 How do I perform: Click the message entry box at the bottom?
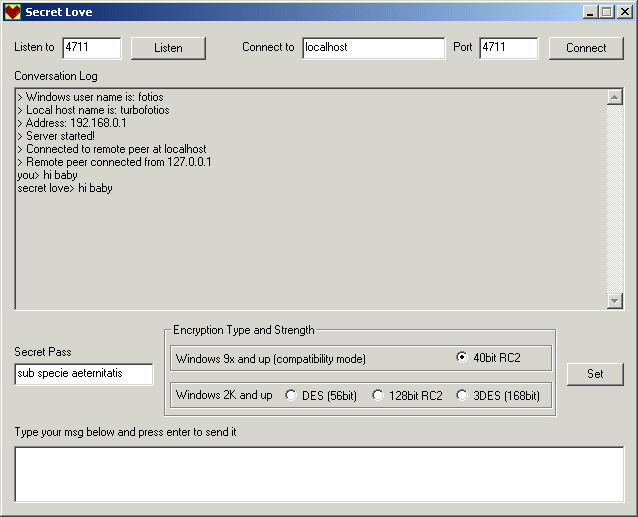pyautogui.click(x=318, y=473)
